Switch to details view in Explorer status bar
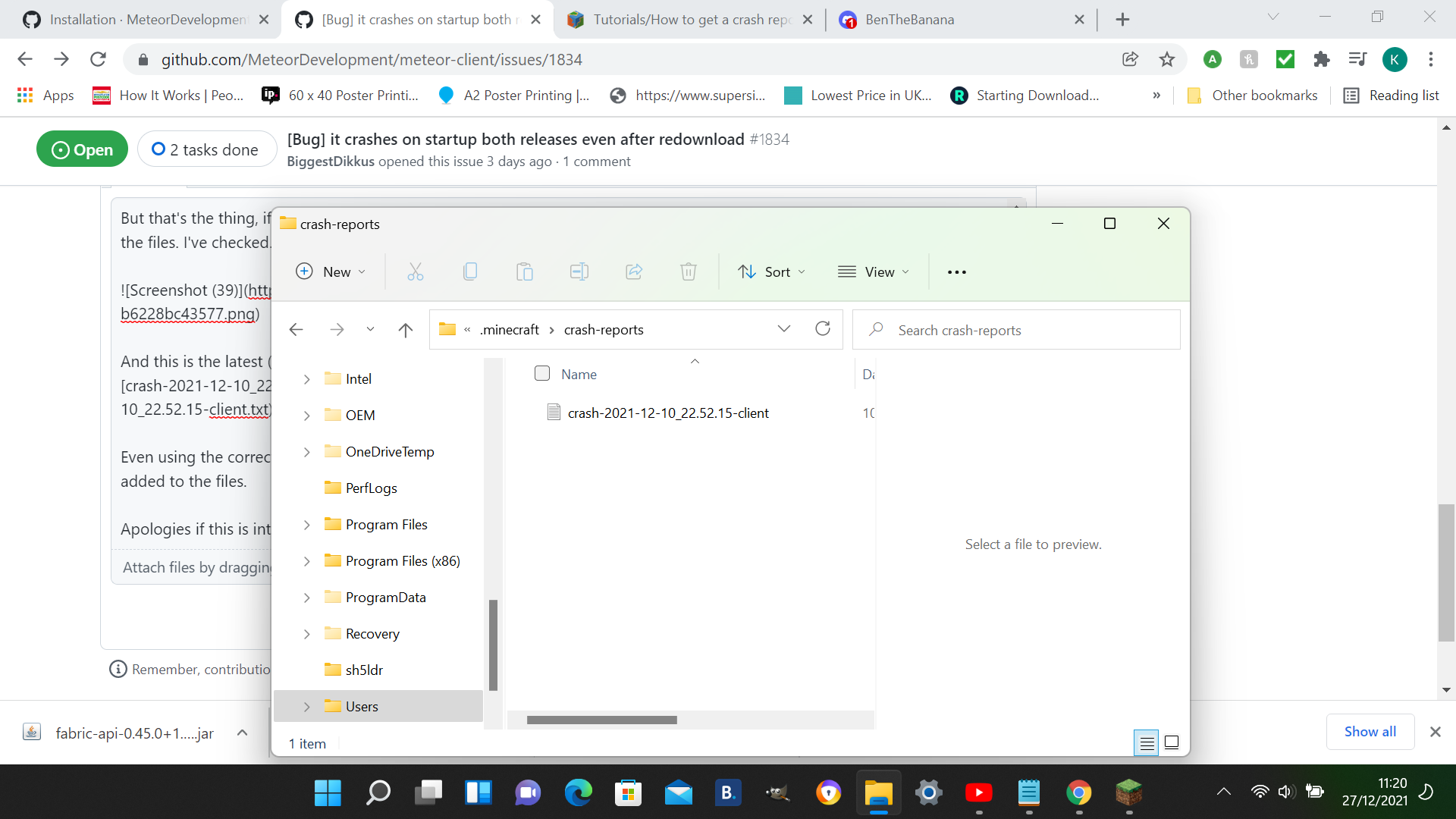 tap(1146, 743)
